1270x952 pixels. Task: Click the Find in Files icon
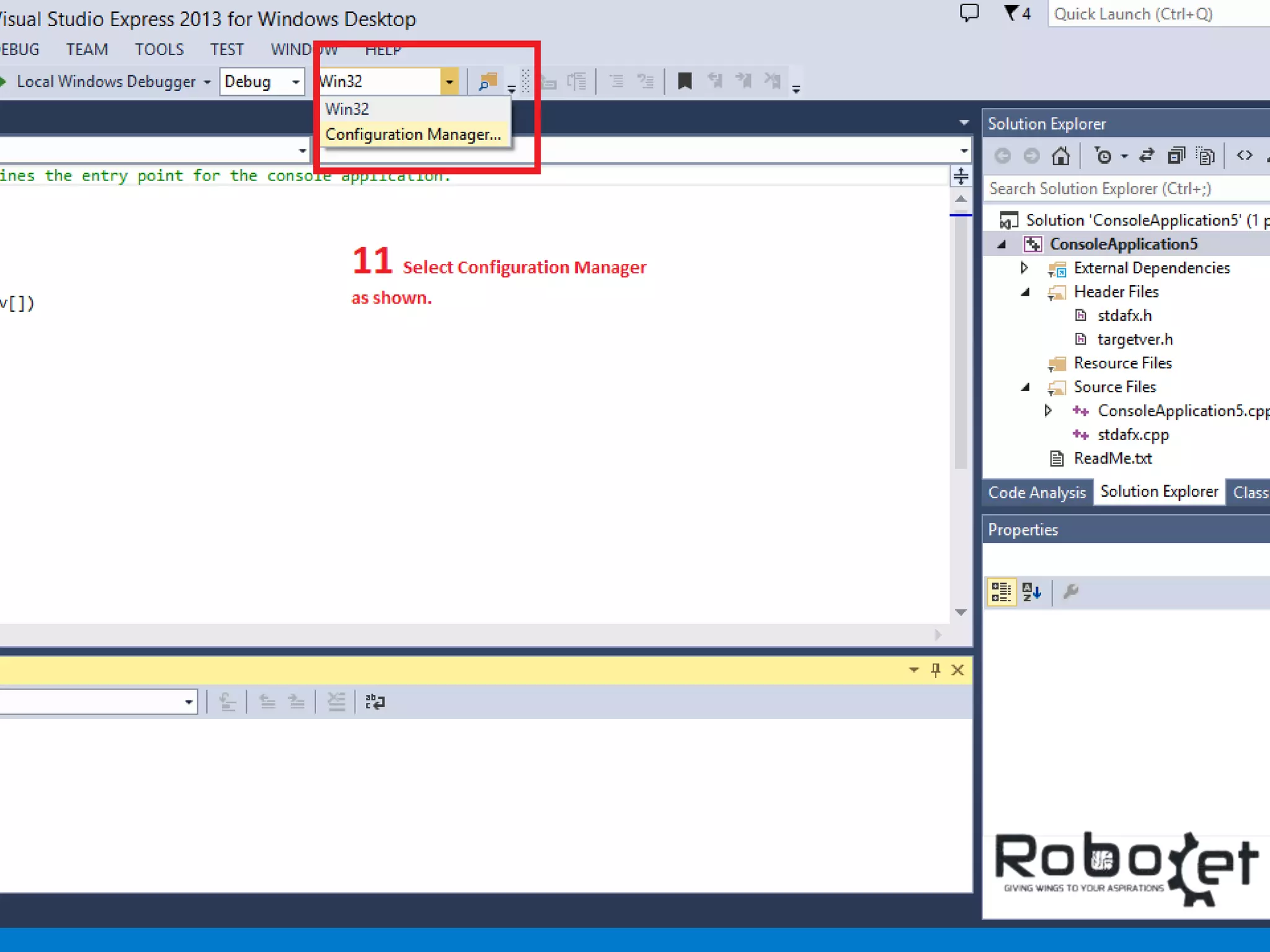pos(488,81)
